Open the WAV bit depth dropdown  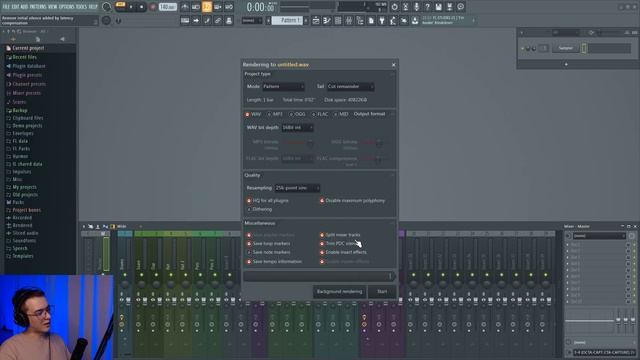coord(297,128)
